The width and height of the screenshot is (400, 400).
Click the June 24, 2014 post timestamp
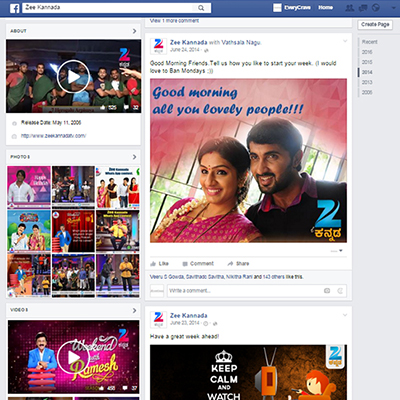(185, 50)
